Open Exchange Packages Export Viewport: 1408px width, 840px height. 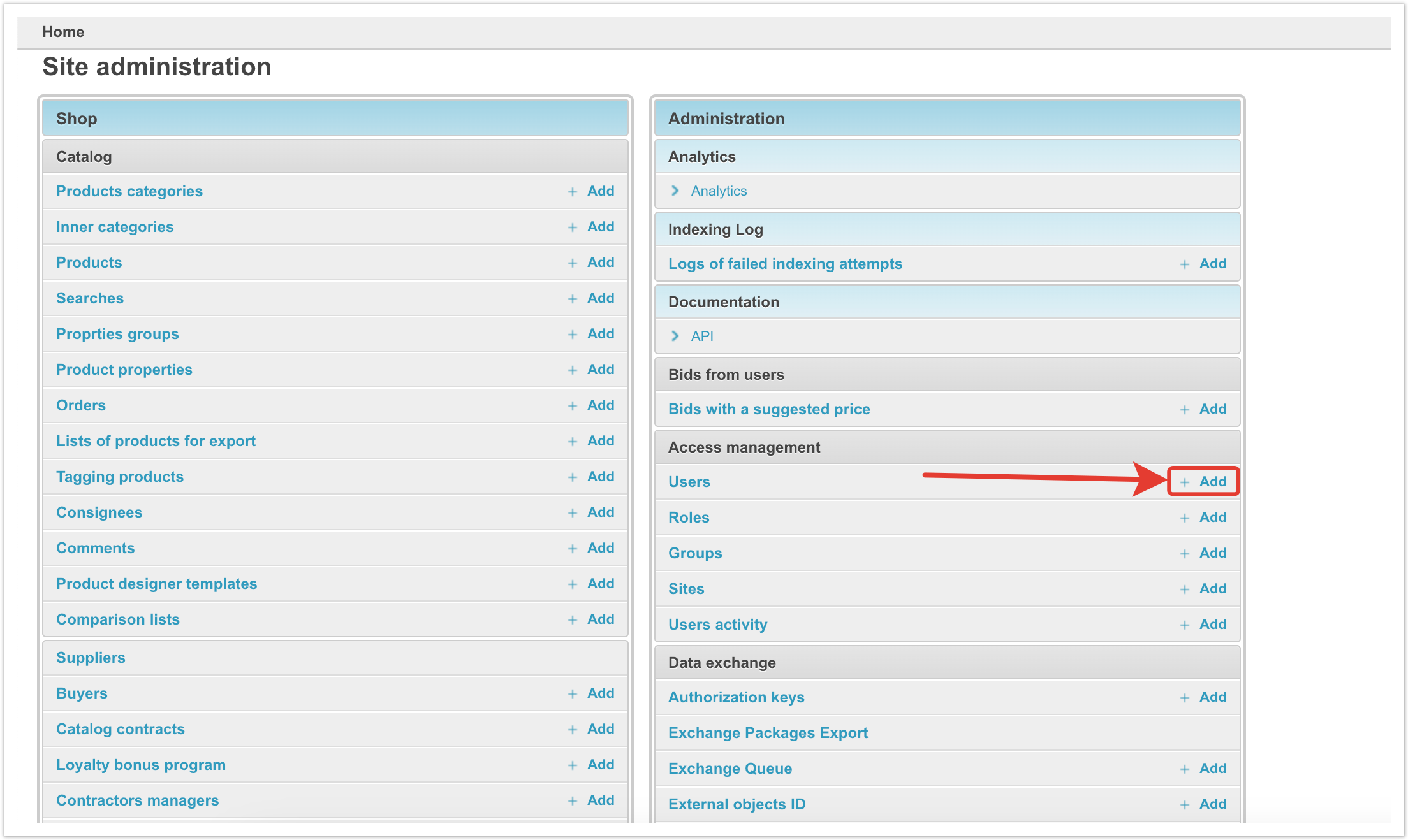click(x=768, y=733)
